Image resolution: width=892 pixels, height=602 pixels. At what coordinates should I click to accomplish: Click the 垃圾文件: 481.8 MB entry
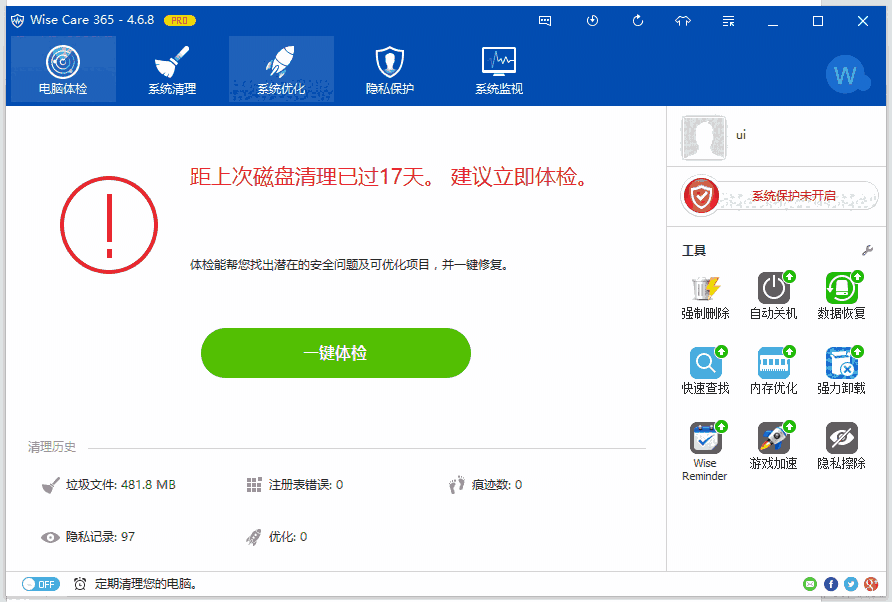click(x=109, y=485)
